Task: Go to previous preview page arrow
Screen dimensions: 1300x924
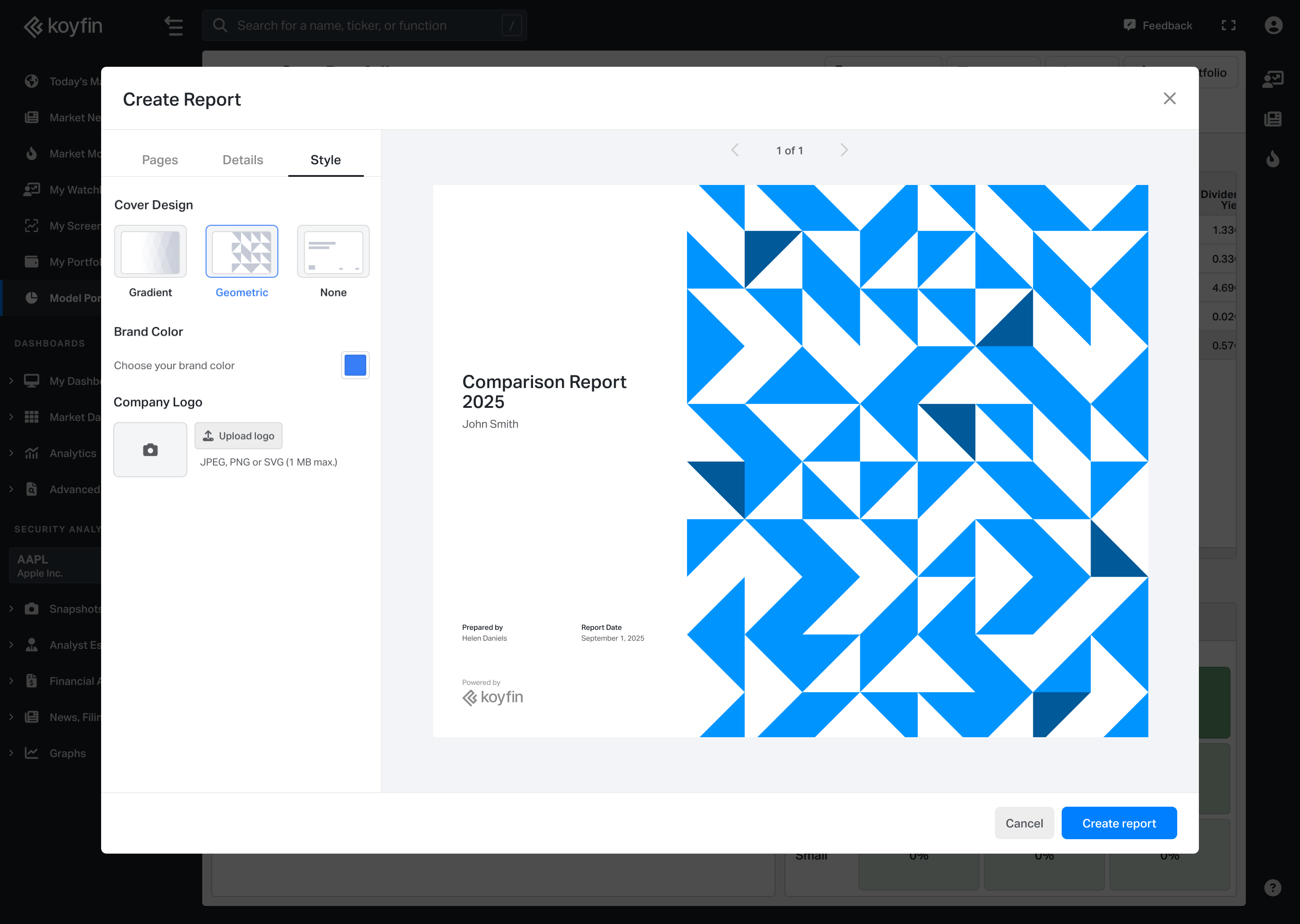Action: click(735, 150)
